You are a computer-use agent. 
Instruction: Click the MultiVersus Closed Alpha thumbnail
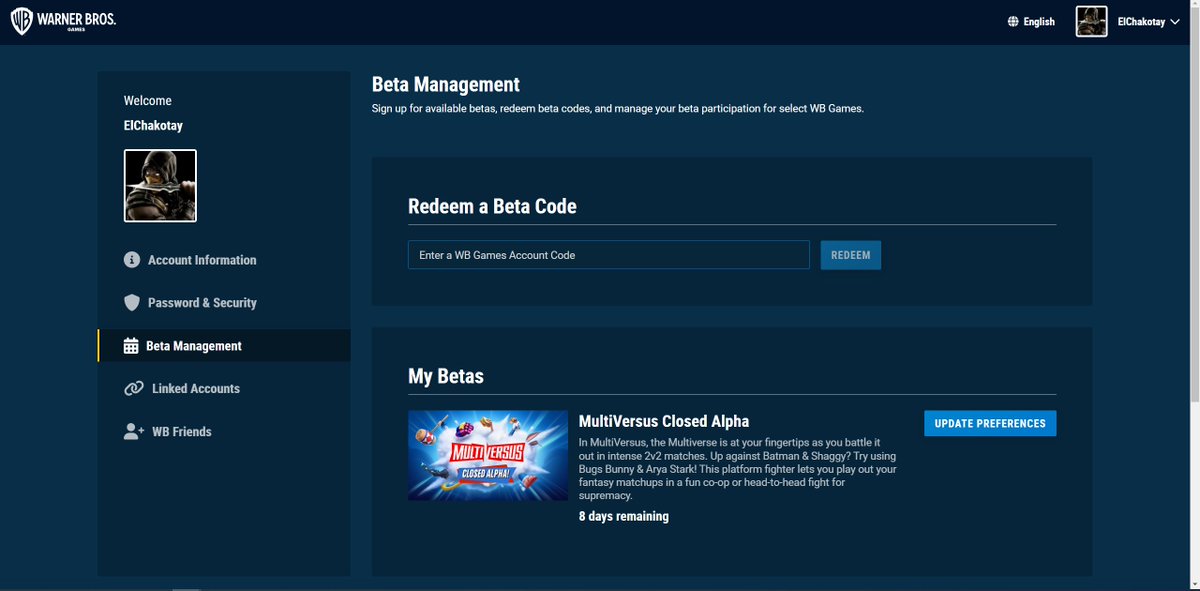(488, 455)
